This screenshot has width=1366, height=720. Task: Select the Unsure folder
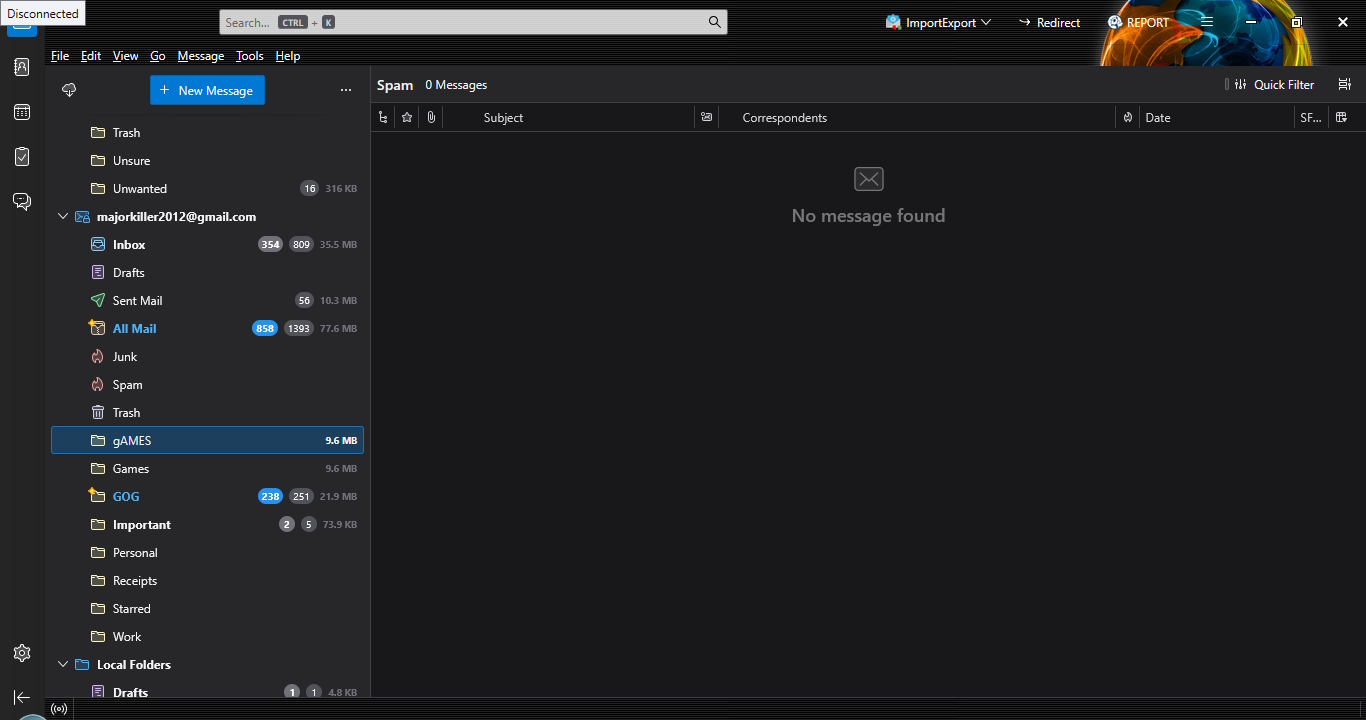click(207, 161)
